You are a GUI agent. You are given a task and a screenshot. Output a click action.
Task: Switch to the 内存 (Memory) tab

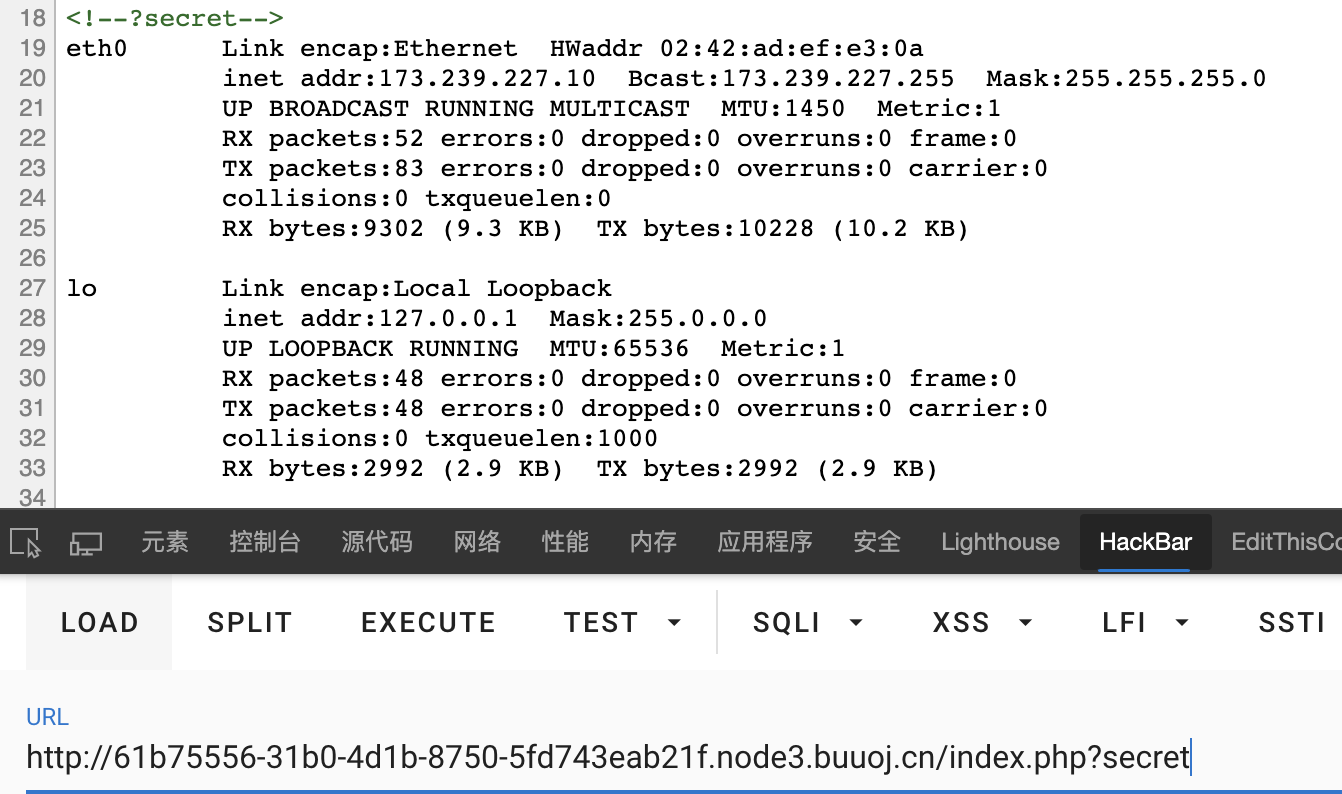click(653, 542)
